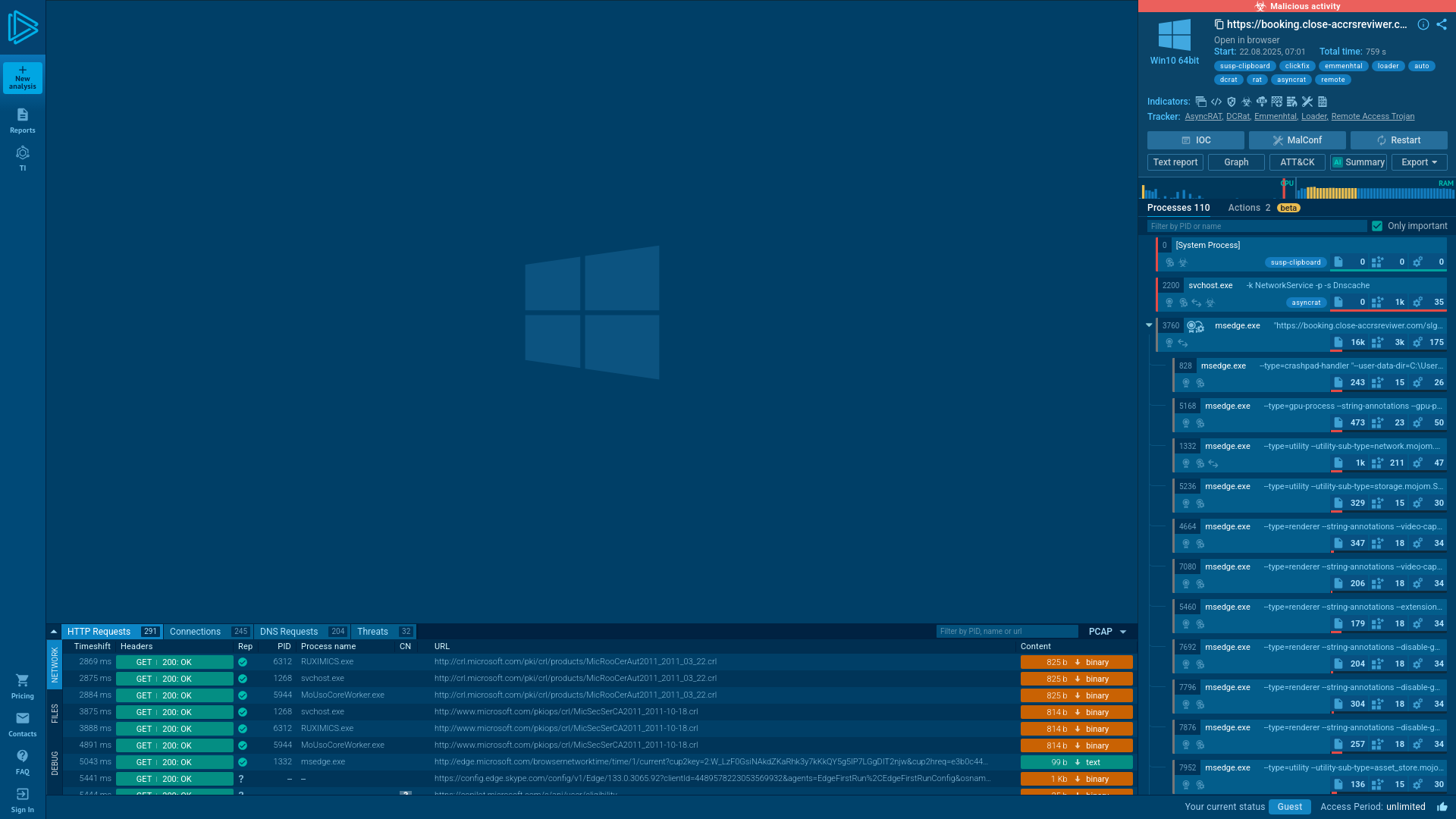Open the vertical DEBUG tab
1456x819 pixels.
[x=55, y=763]
